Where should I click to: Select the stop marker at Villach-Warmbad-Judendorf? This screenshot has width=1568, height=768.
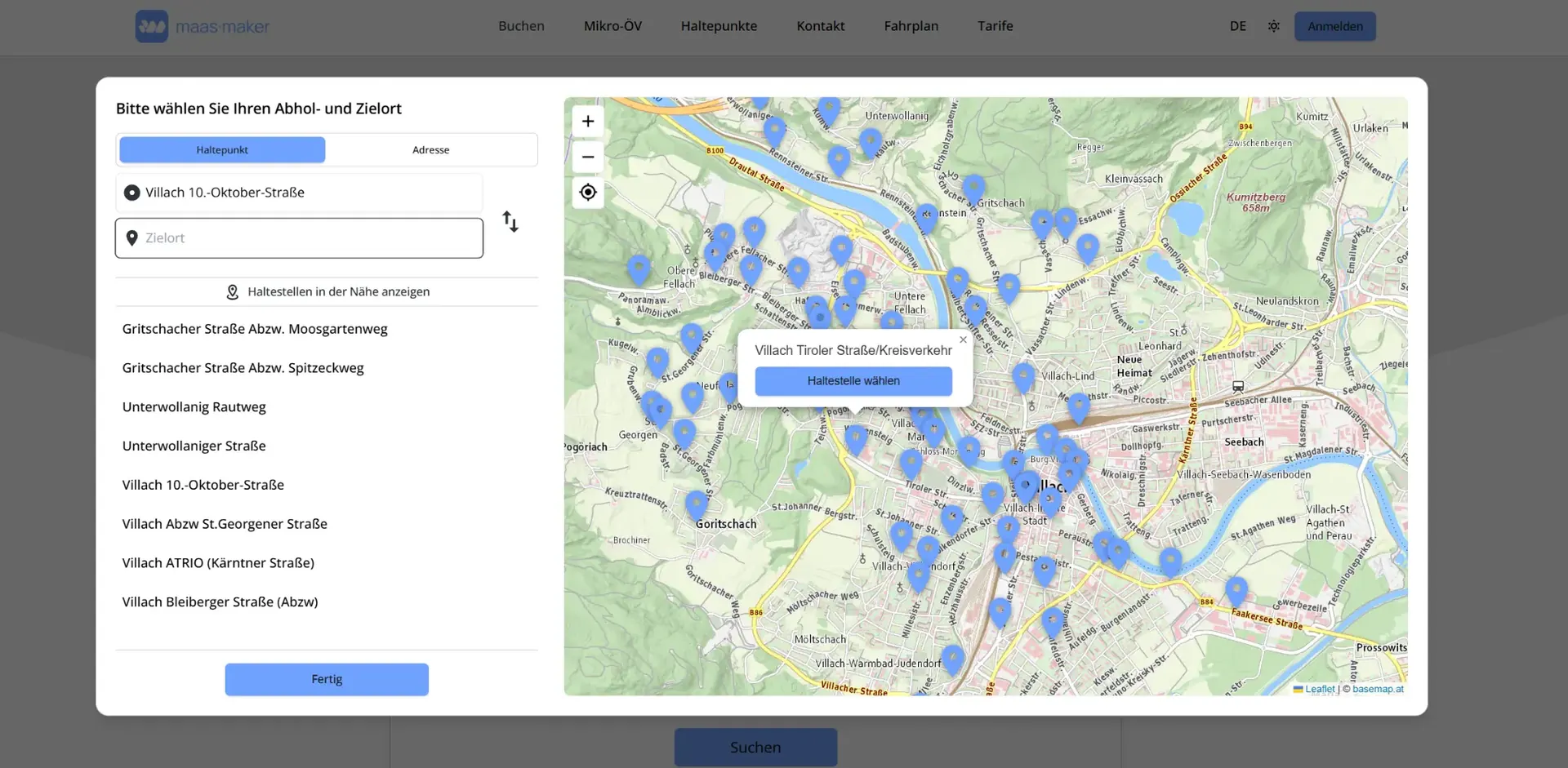pyautogui.click(x=953, y=659)
